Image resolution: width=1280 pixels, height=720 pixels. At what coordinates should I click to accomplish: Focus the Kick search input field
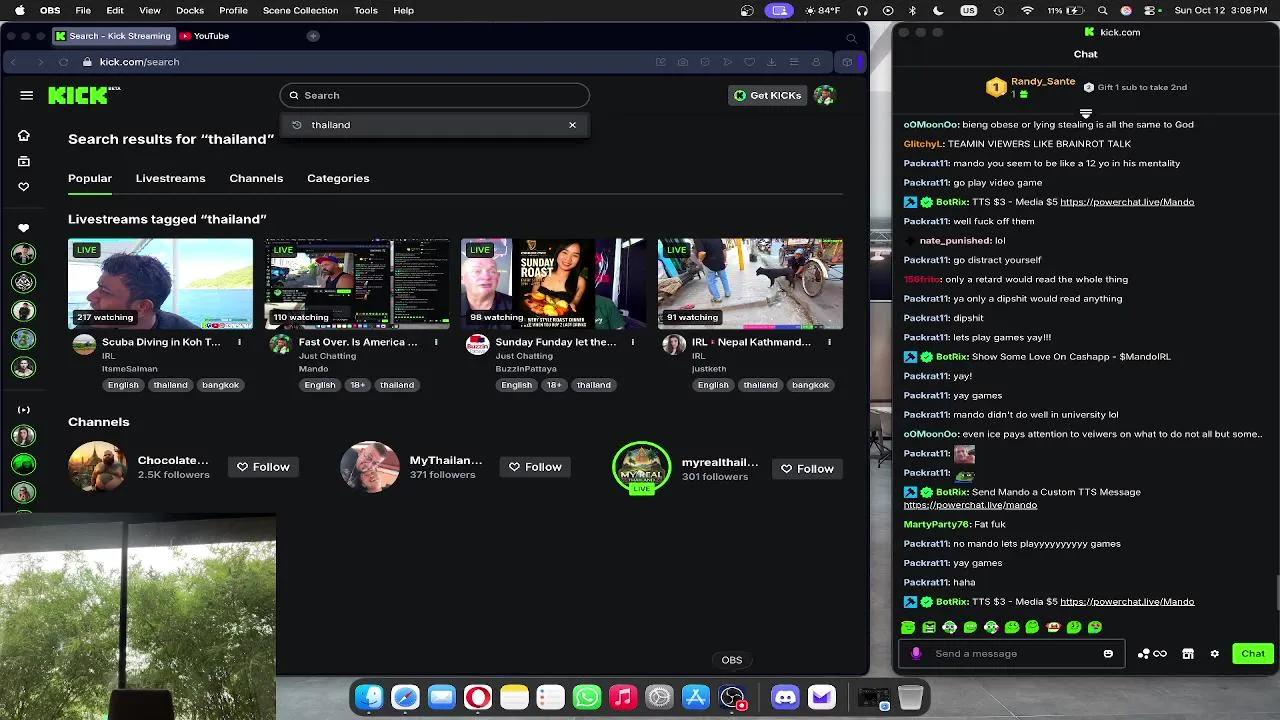434,95
